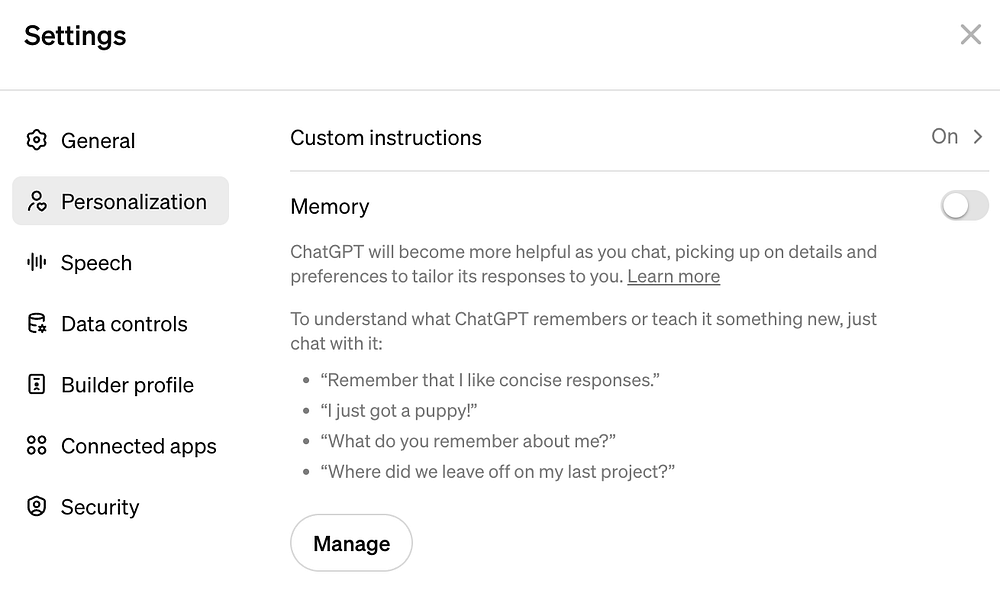This screenshot has height=600, width=1000.
Task: Open the Data controls section
Action: (x=124, y=324)
